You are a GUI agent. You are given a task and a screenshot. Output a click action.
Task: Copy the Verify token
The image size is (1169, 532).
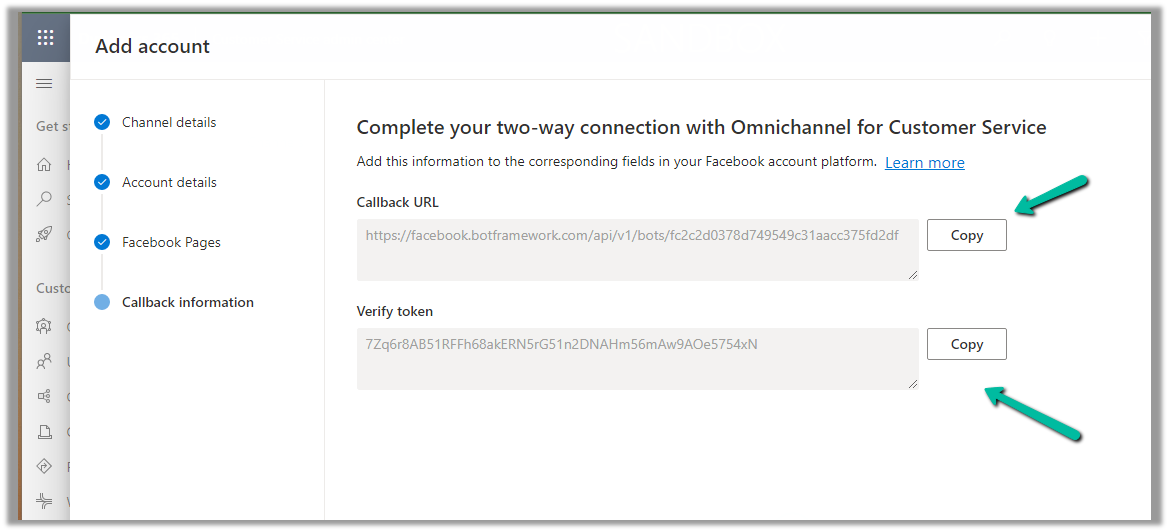966,344
